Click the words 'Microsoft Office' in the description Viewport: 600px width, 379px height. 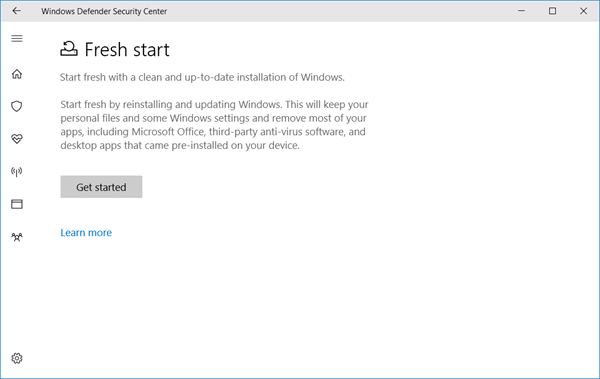pyautogui.click(x=168, y=132)
